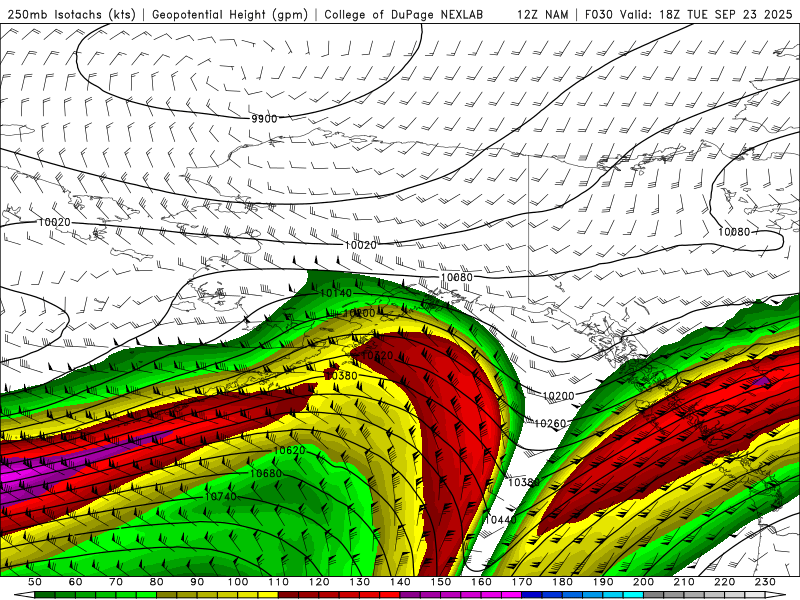This screenshot has width=800, height=600.
Task: Click the 10680 contour label
Action: point(266,473)
